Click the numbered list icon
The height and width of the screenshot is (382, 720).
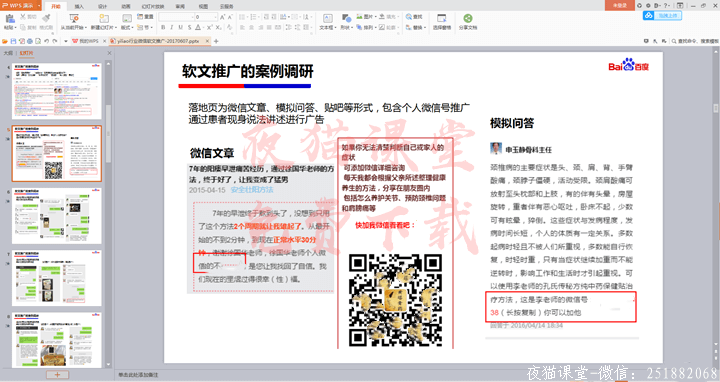pyautogui.click(x=253, y=17)
